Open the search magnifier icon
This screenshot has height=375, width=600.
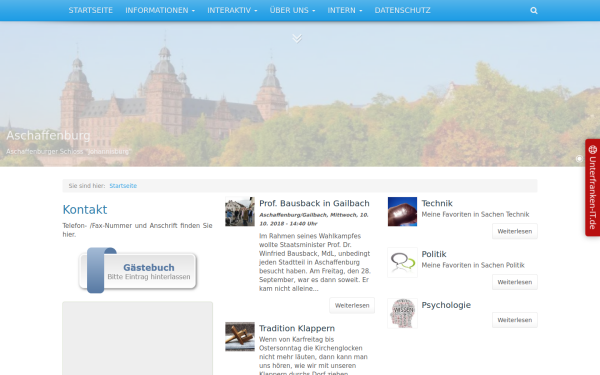coord(534,11)
